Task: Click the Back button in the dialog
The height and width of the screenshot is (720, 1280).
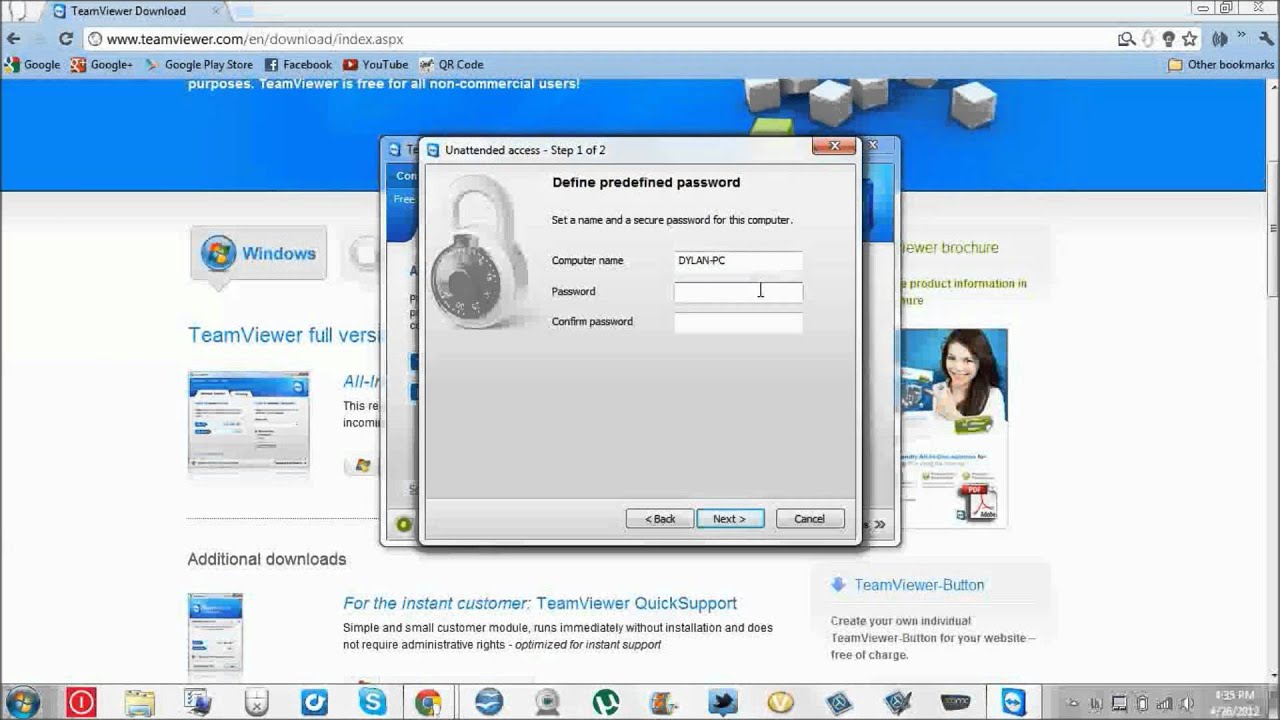Action: pos(660,519)
